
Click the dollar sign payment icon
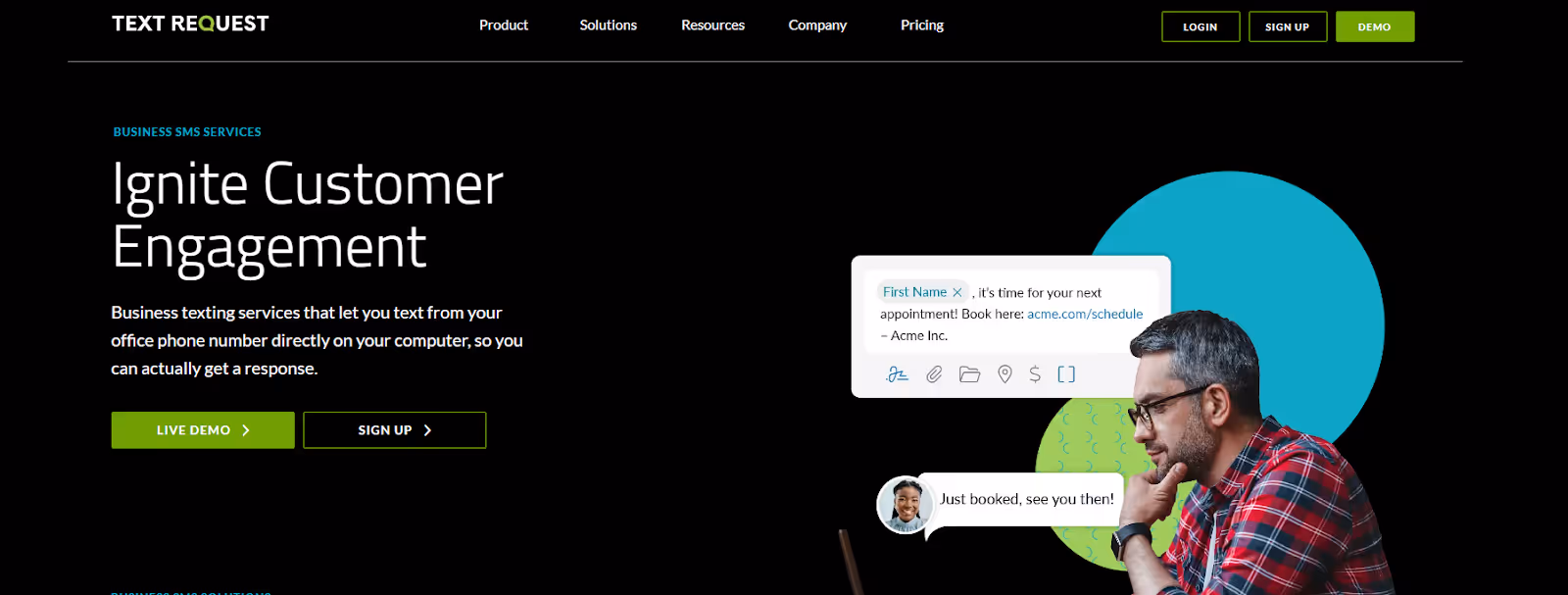coord(1035,374)
